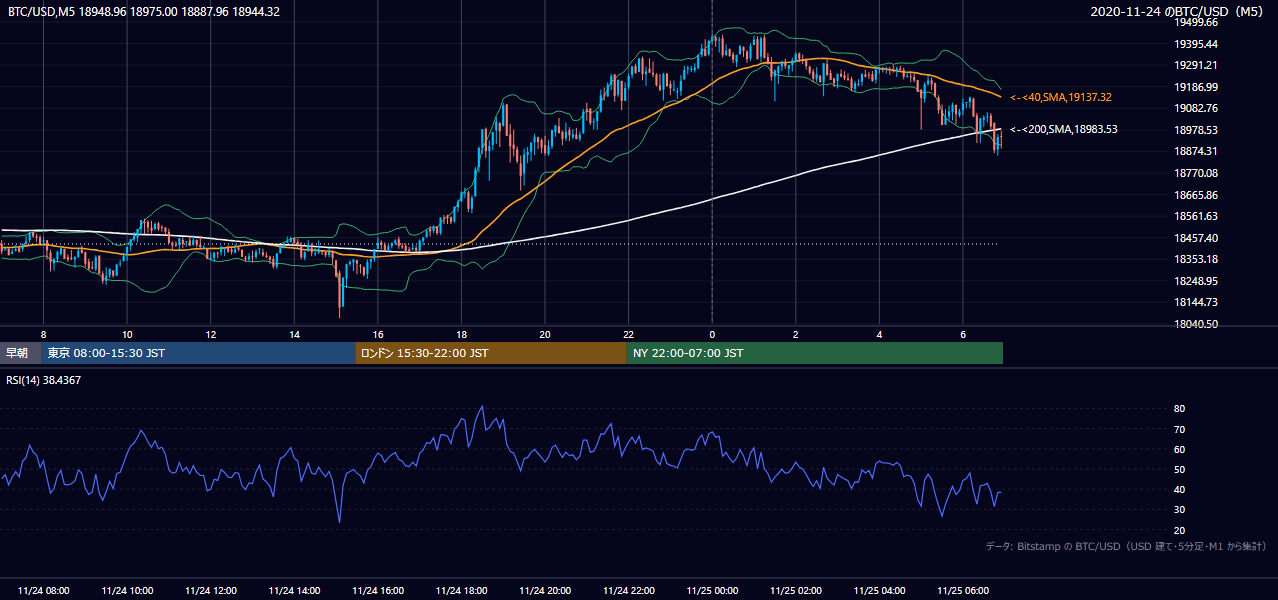Image resolution: width=1278 pixels, height=600 pixels.
Task: Click price axis value 18353.18
Action: (1197, 259)
